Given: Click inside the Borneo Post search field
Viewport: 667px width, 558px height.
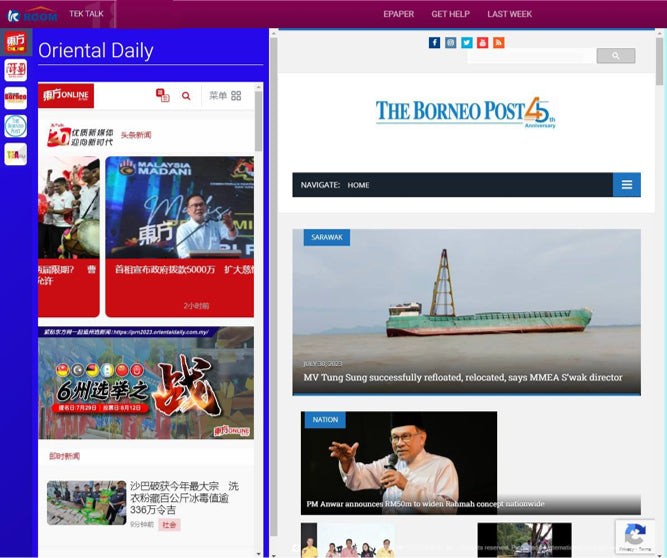Looking at the screenshot, I should (x=531, y=56).
